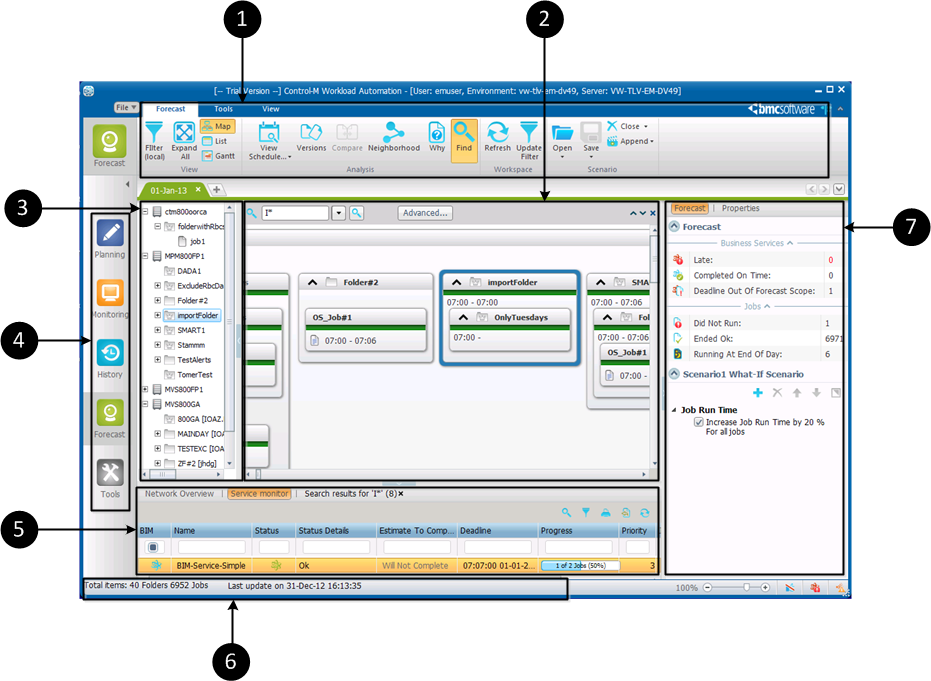Refresh the workspace using the Refresh icon
Image resolution: width=931 pixels, height=681 pixels.
(x=497, y=132)
